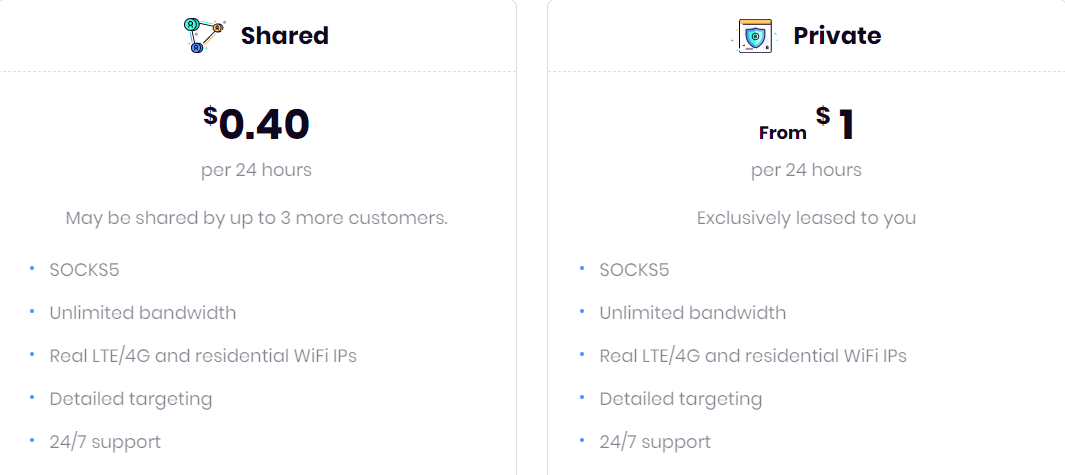Click Real LTE/4G IPs in Shared plan
The image size is (1065, 475).
tap(203, 355)
